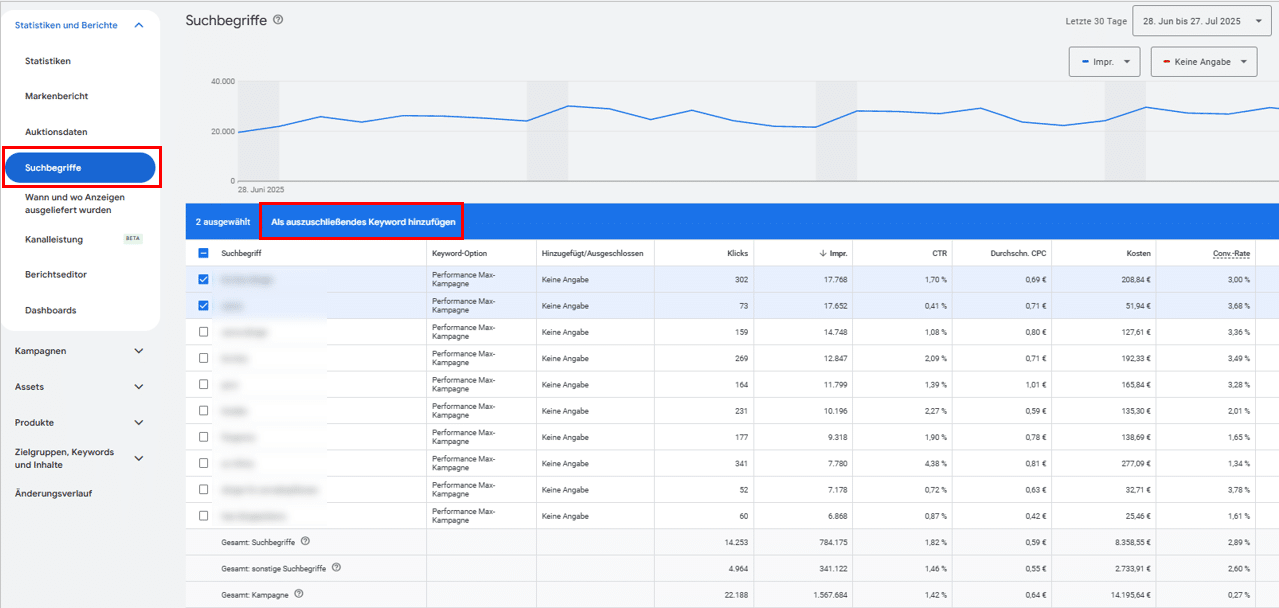Click the 6.868 impressions cell
The width and height of the screenshot is (1279, 608).
point(836,516)
